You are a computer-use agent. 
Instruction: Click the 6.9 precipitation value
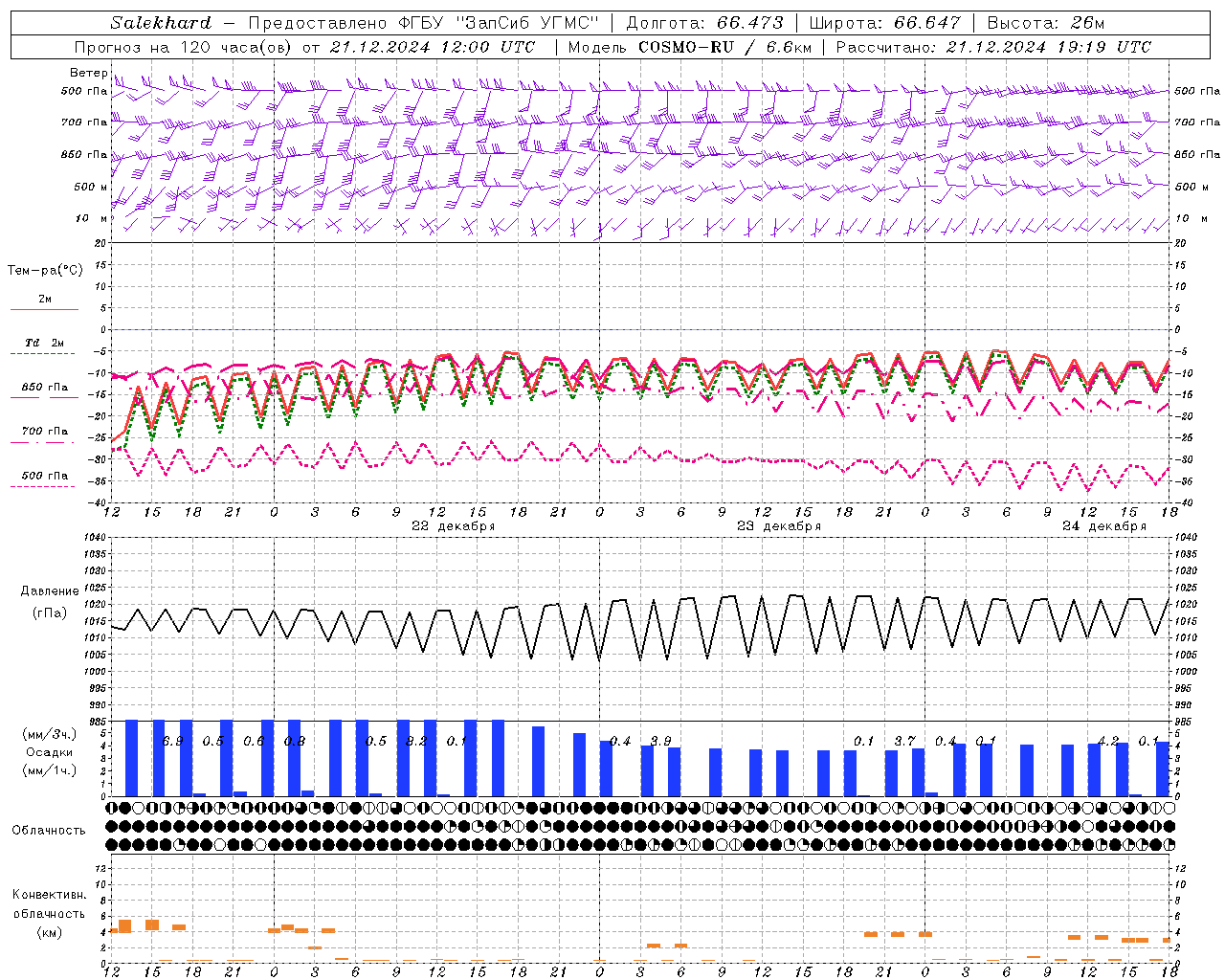tap(173, 741)
